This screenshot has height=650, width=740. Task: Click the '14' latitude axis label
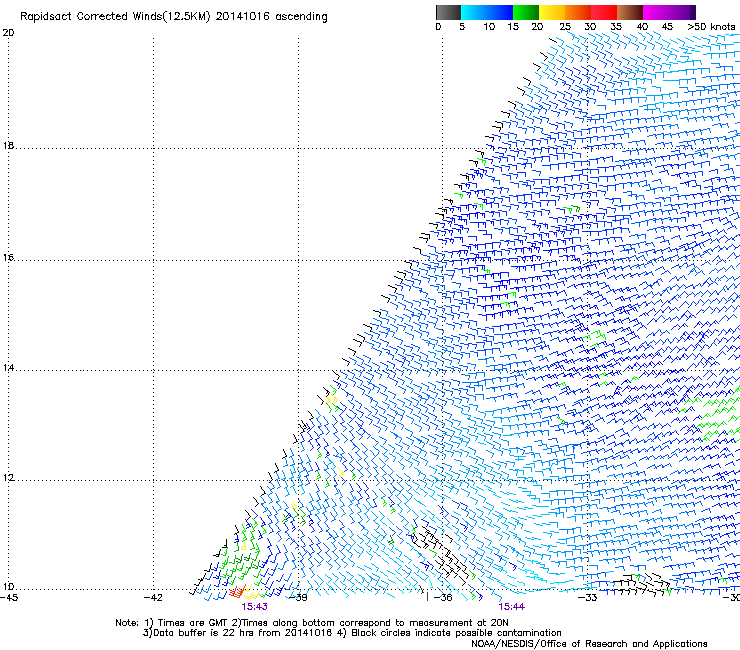8,368
